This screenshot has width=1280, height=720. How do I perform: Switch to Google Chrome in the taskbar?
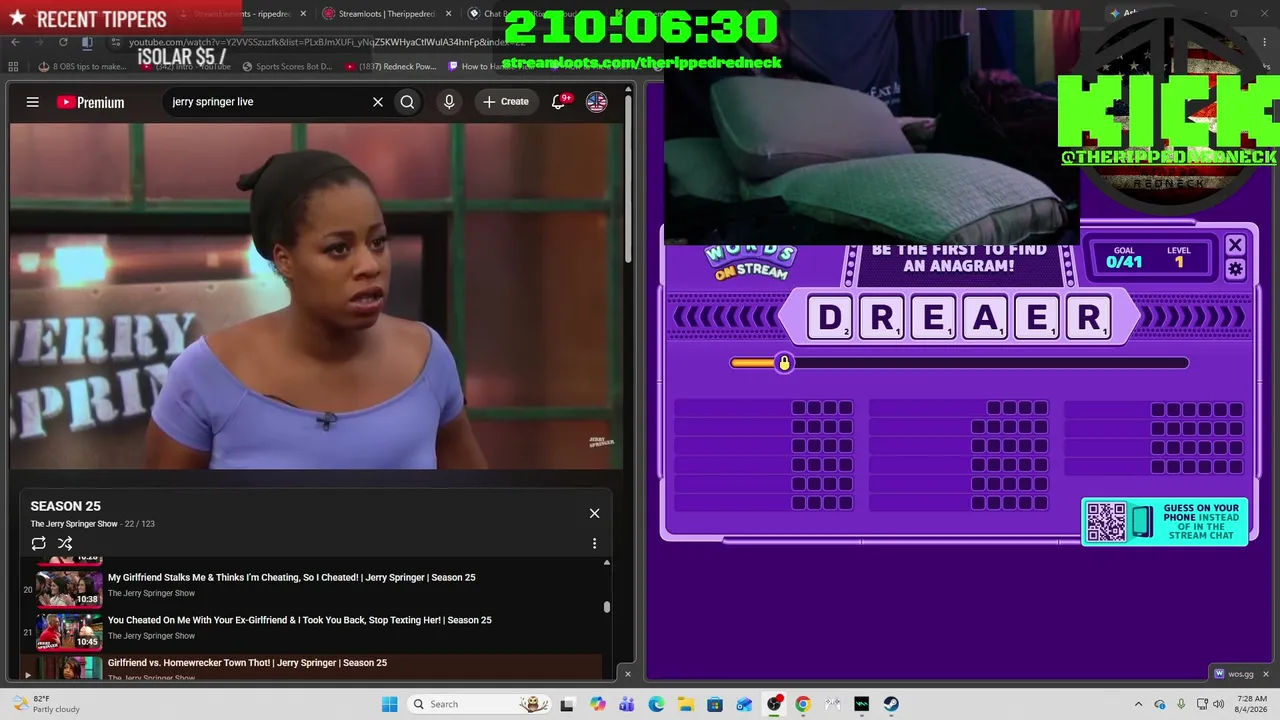click(803, 704)
